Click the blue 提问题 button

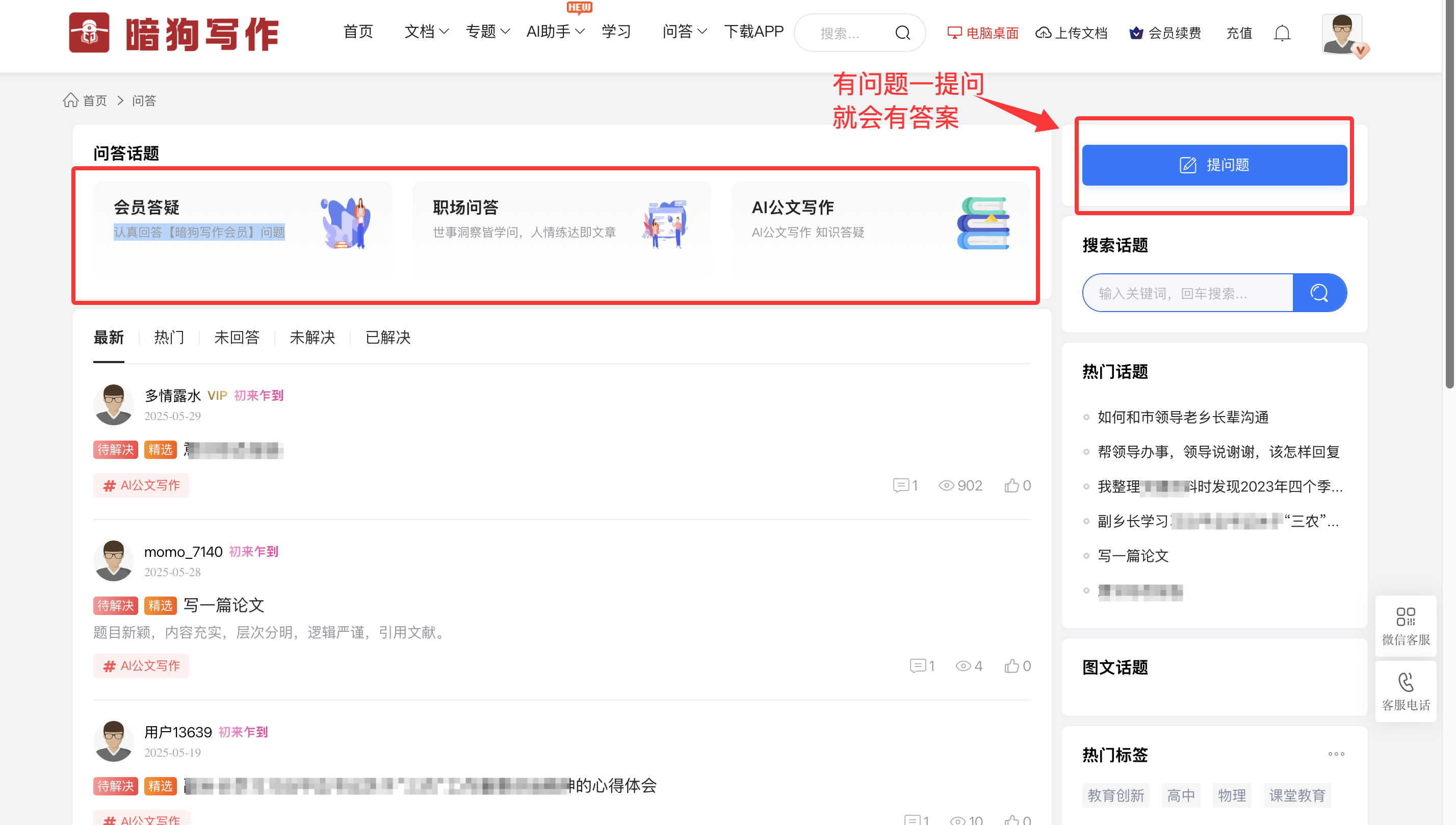[x=1215, y=165]
